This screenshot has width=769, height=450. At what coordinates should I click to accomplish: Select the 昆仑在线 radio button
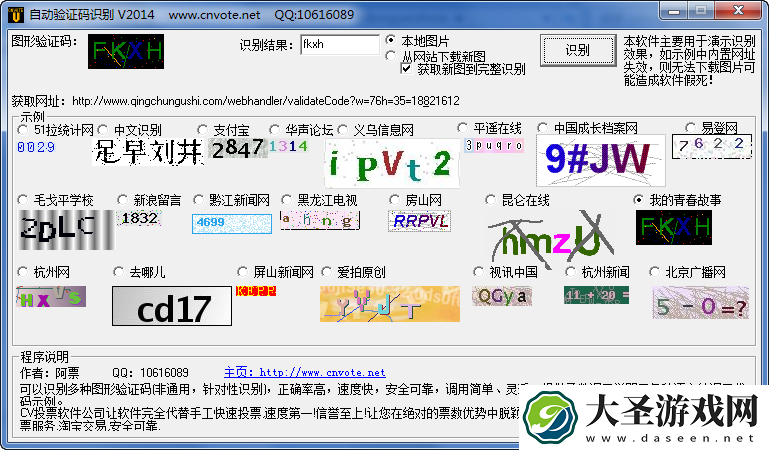490,200
